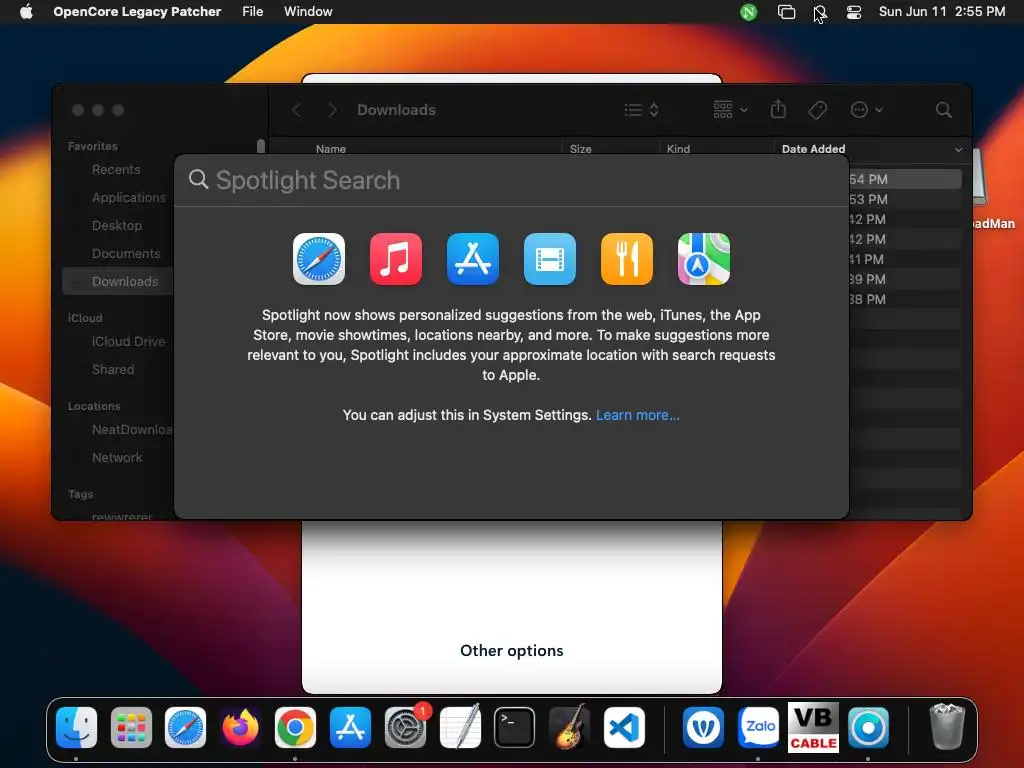Select Downloads in Finder sidebar
This screenshot has width=1024, height=768.
pos(118,281)
